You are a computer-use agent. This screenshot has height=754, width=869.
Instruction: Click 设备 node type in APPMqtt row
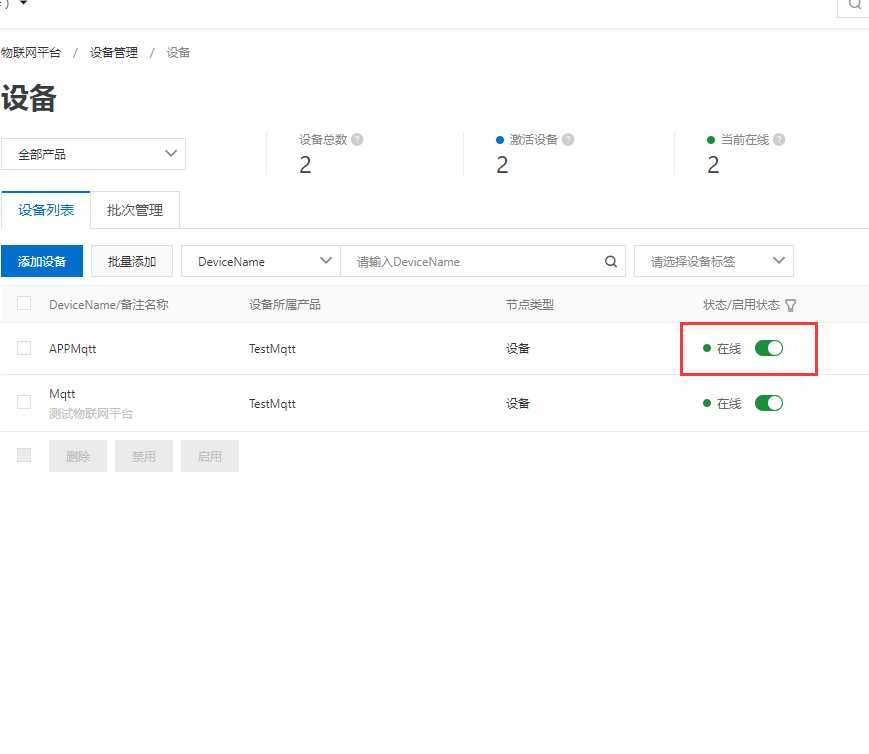click(x=518, y=349)
